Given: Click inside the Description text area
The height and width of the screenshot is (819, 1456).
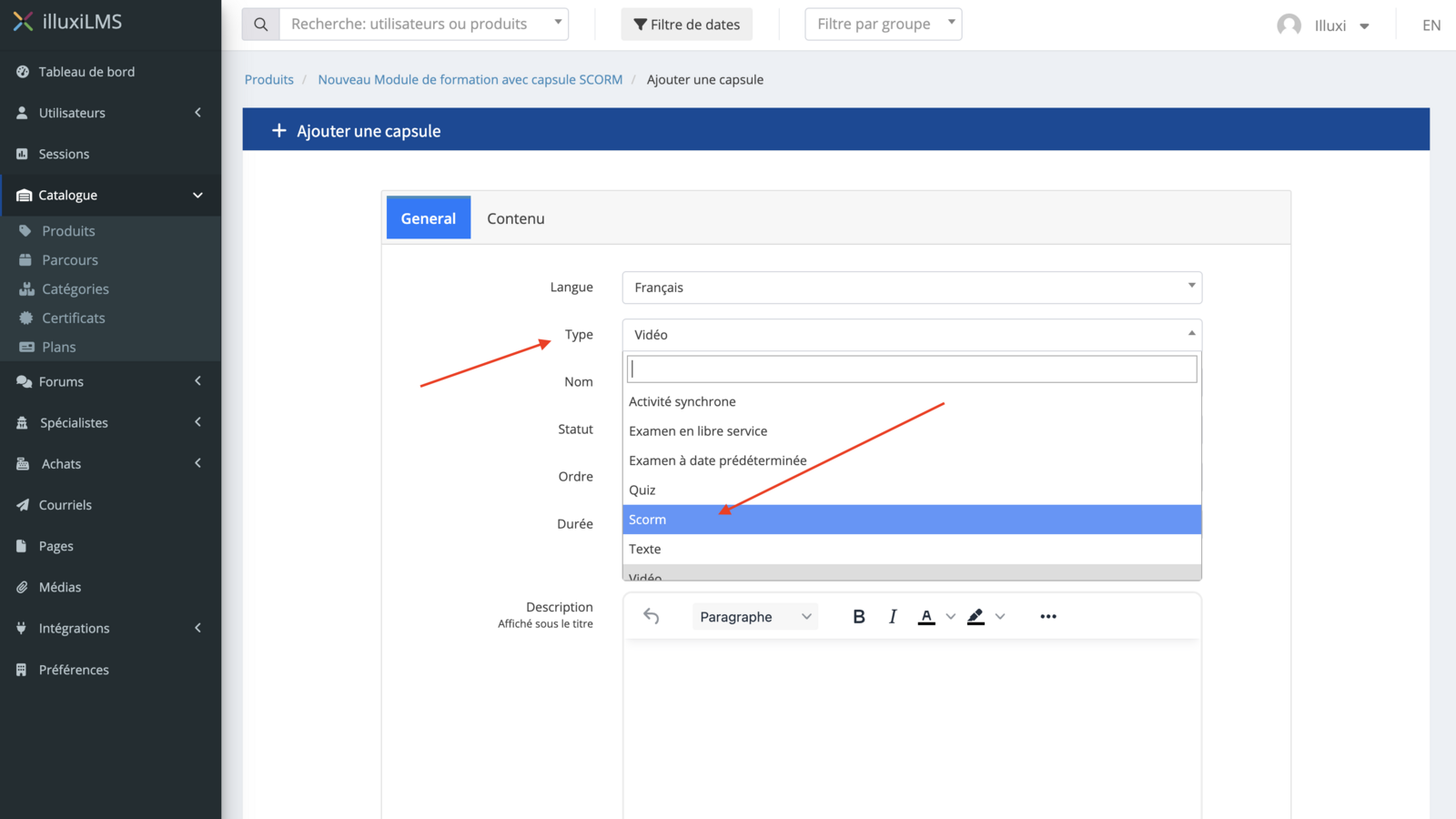Looking at the screenshot, I should tap(912, 729).
